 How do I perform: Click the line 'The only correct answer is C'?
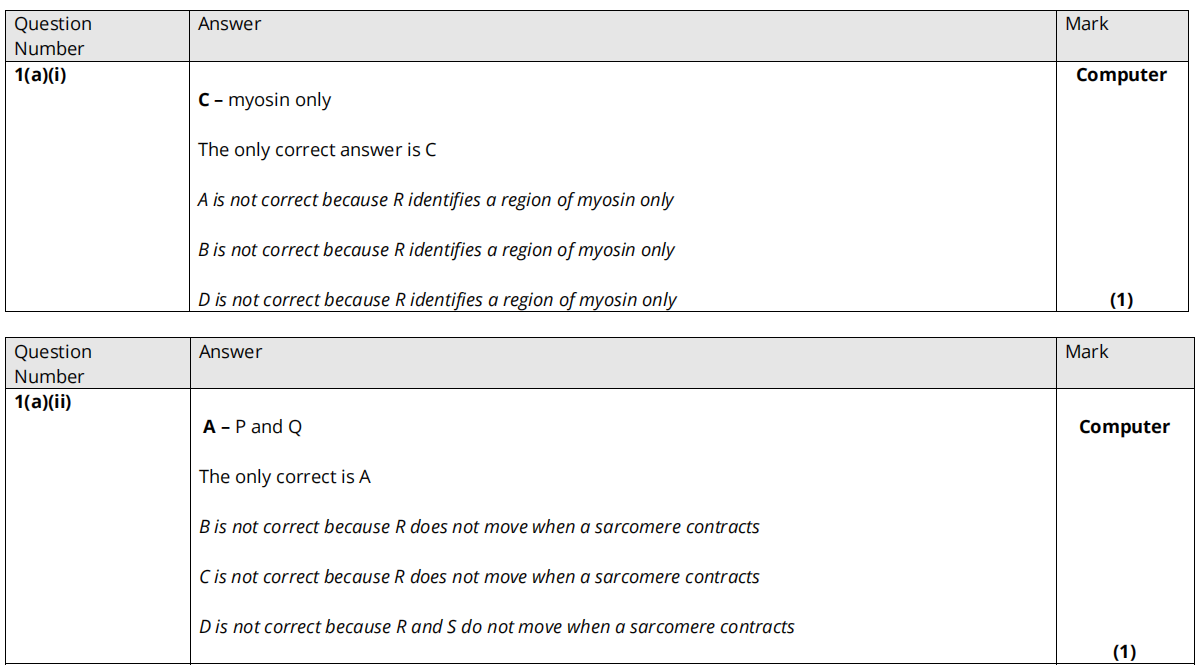click(x=317, y=150)
